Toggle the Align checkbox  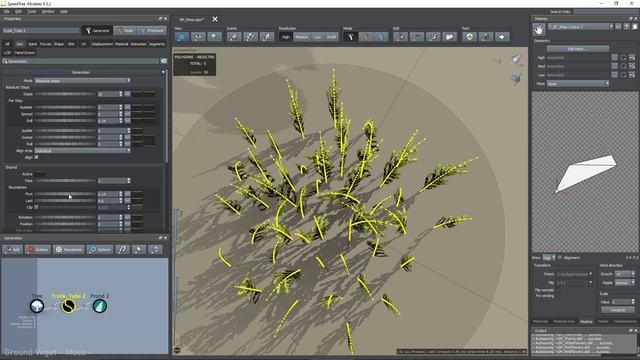tap(36, 157)
